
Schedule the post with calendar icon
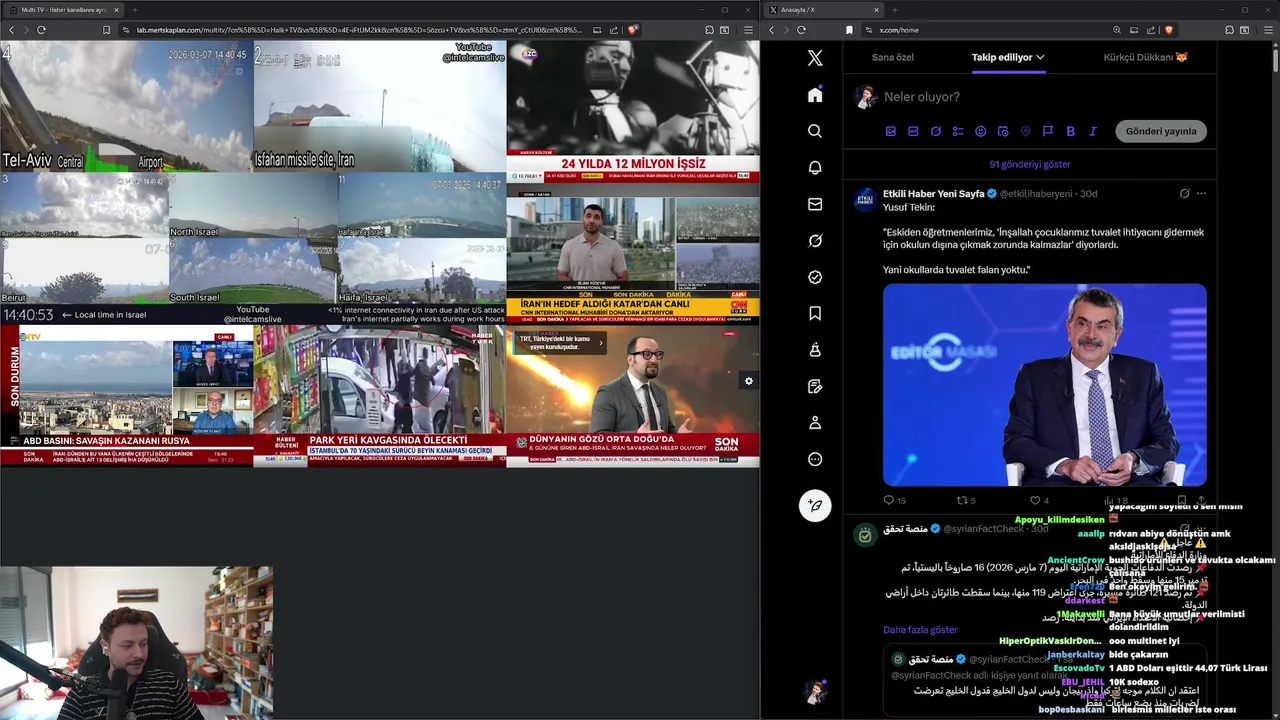point(1003,131)
